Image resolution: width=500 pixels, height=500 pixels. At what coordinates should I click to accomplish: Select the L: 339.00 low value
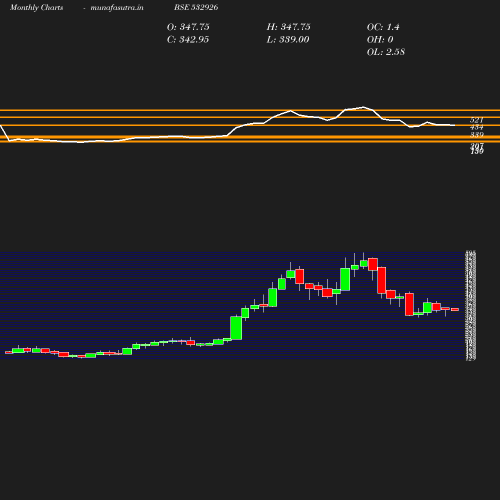288,40
